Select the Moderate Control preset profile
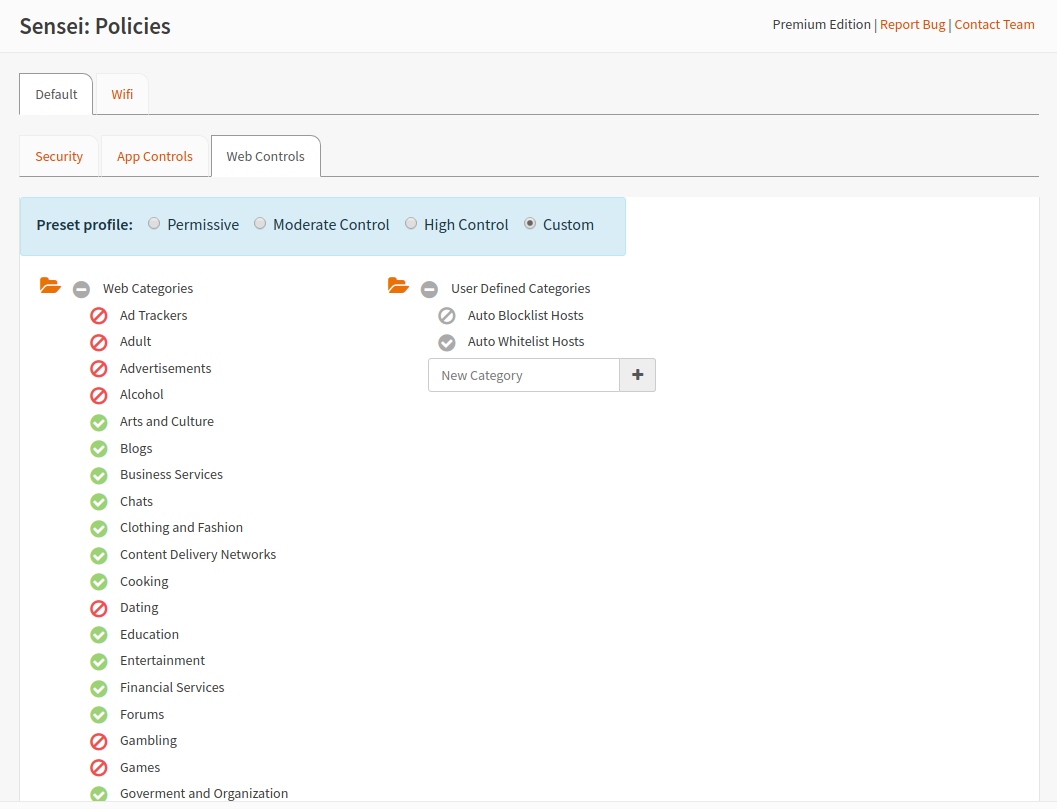The width and height of the screenshot is (1057, 809). click(260, 223)
